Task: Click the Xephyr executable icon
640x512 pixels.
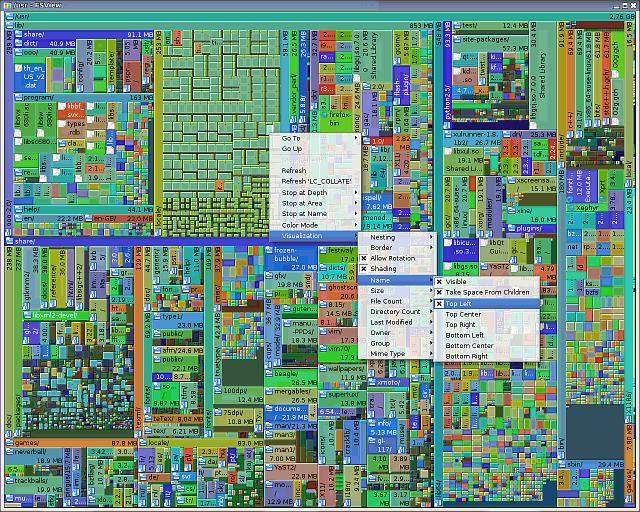Action: [571, 208]
